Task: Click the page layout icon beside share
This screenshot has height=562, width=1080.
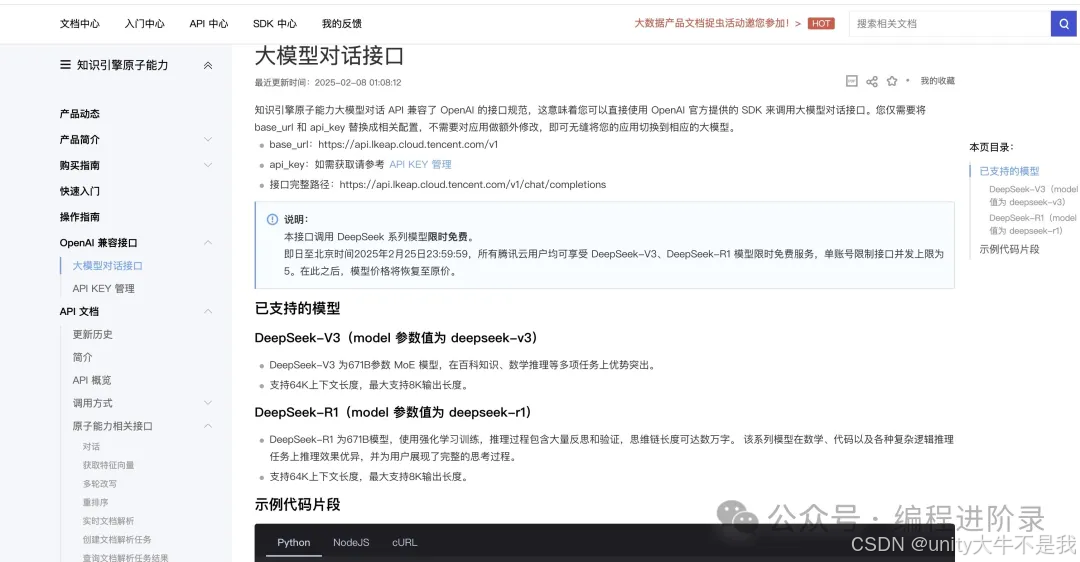Action: click(x=852, y=81)
